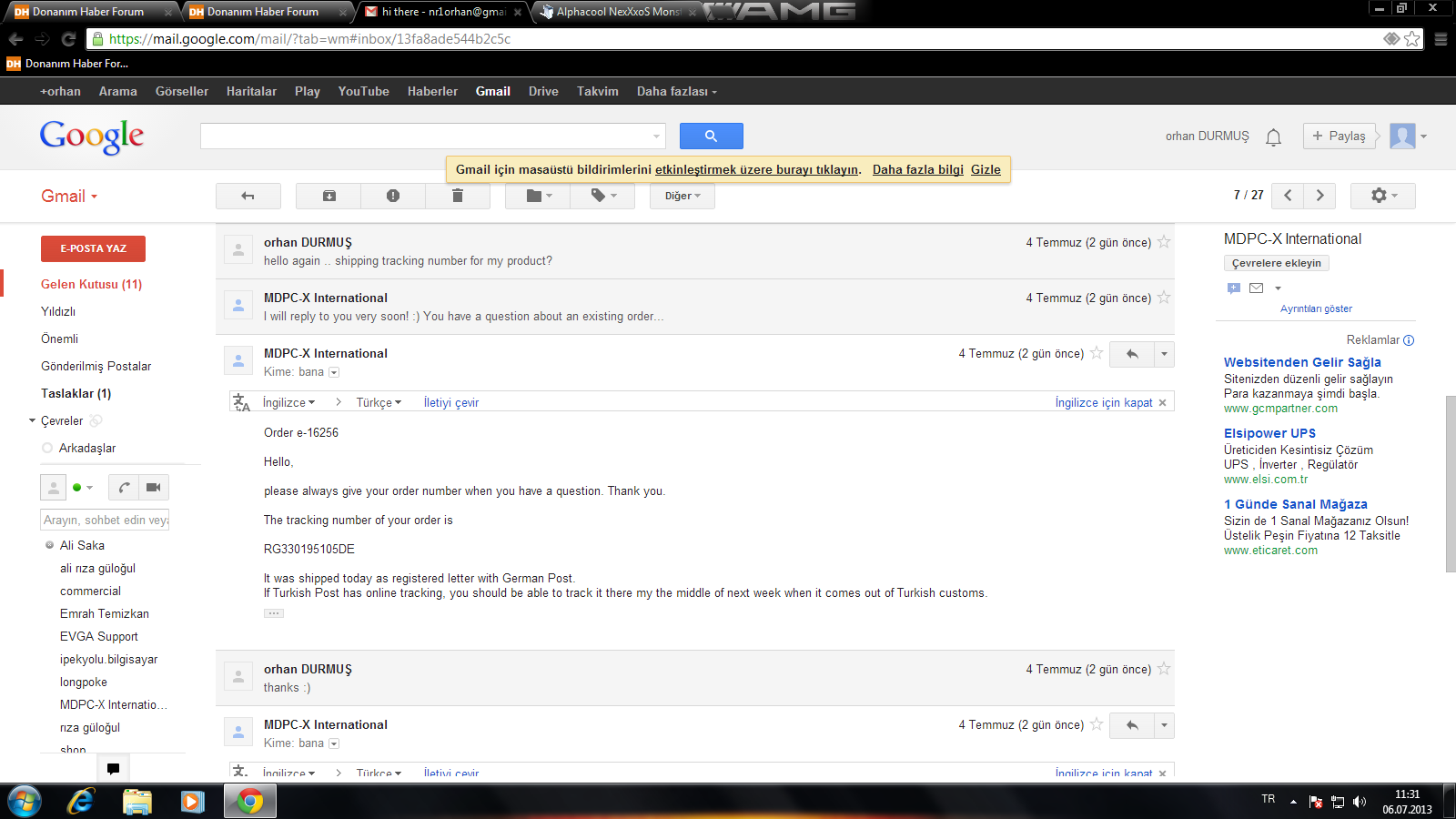Click Ayrıntıları göster link
This screenshot has width=1456, height=819.
(x=1316, y=308)
